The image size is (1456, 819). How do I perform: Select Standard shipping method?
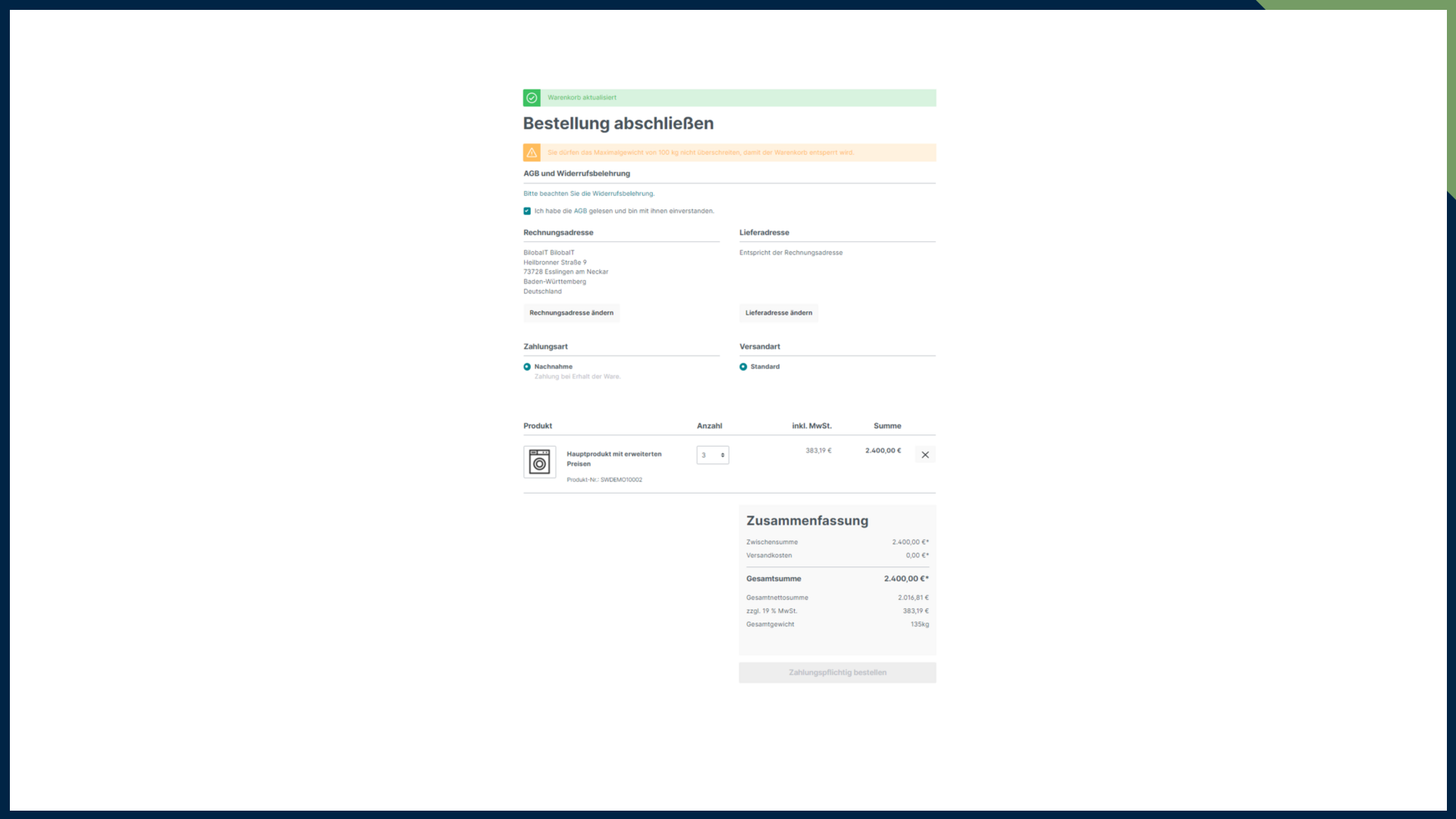pos(743,367)
